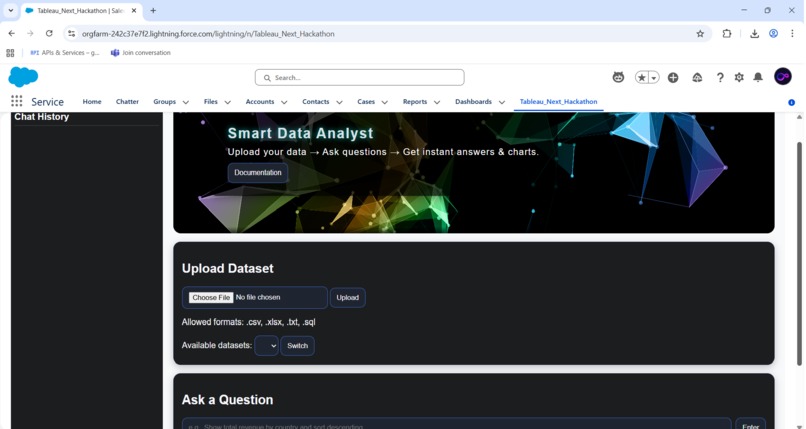
Task: Open the Files nav tab
Action: (x=211, y=102)
